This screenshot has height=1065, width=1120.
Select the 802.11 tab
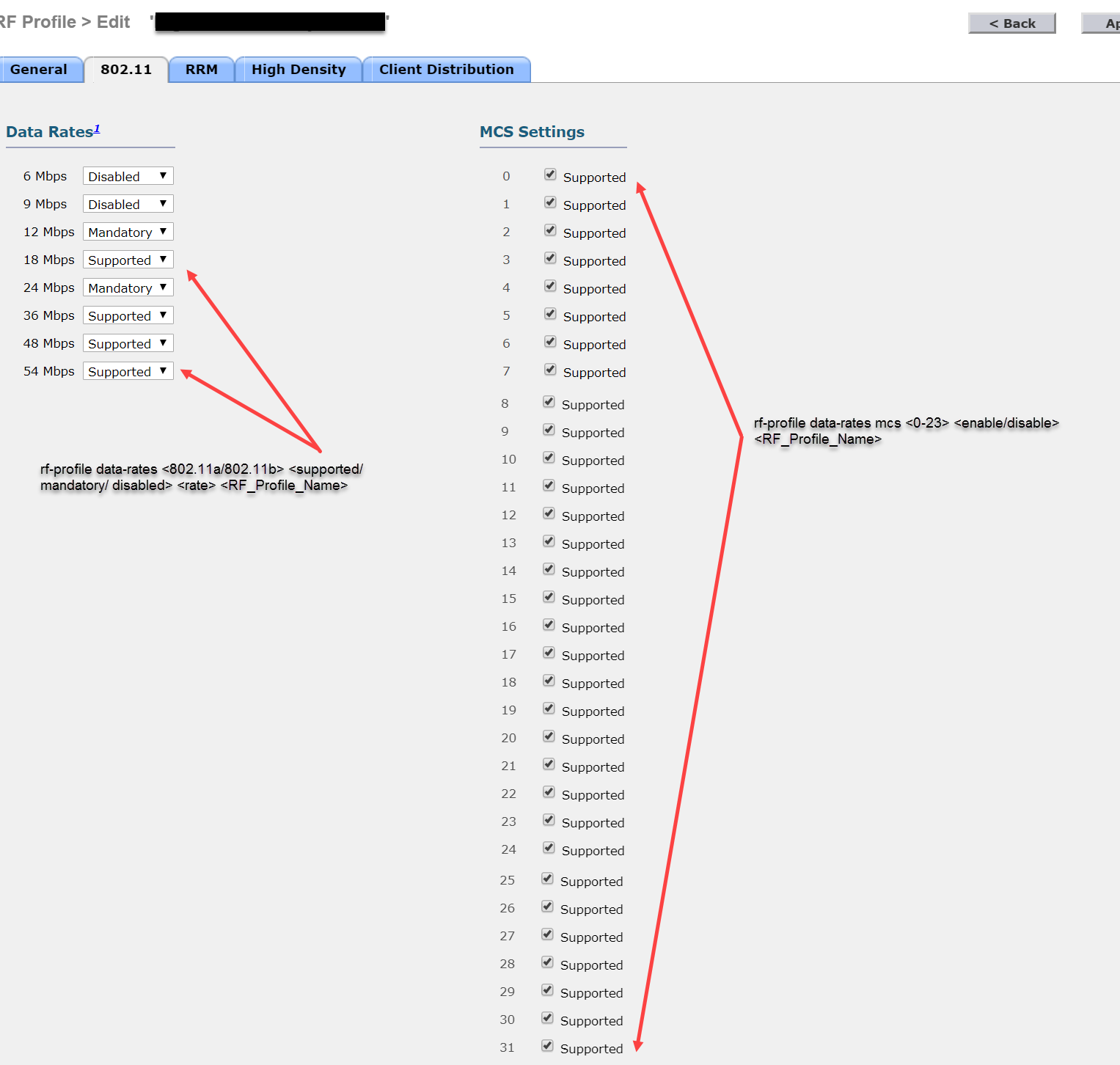click(126, 70)
